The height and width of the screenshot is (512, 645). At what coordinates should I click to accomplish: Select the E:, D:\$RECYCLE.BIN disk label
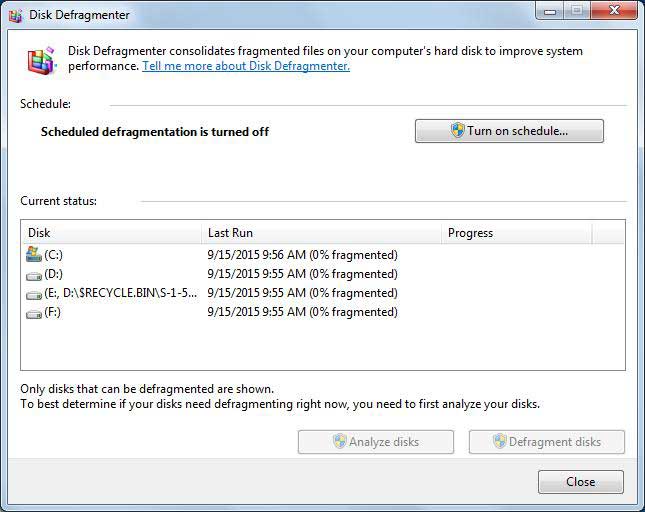[121, 293]
